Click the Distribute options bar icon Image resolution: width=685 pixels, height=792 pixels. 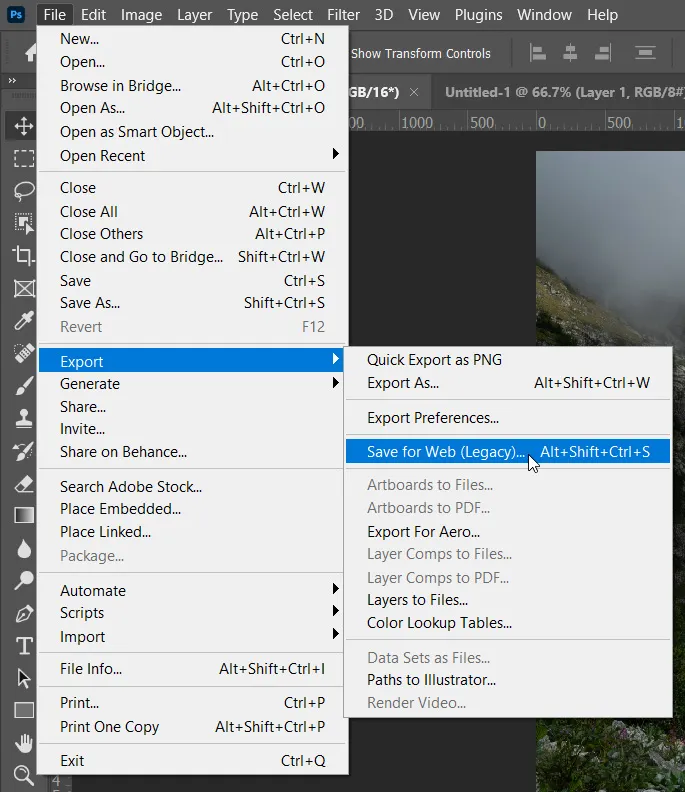point(645,53)
